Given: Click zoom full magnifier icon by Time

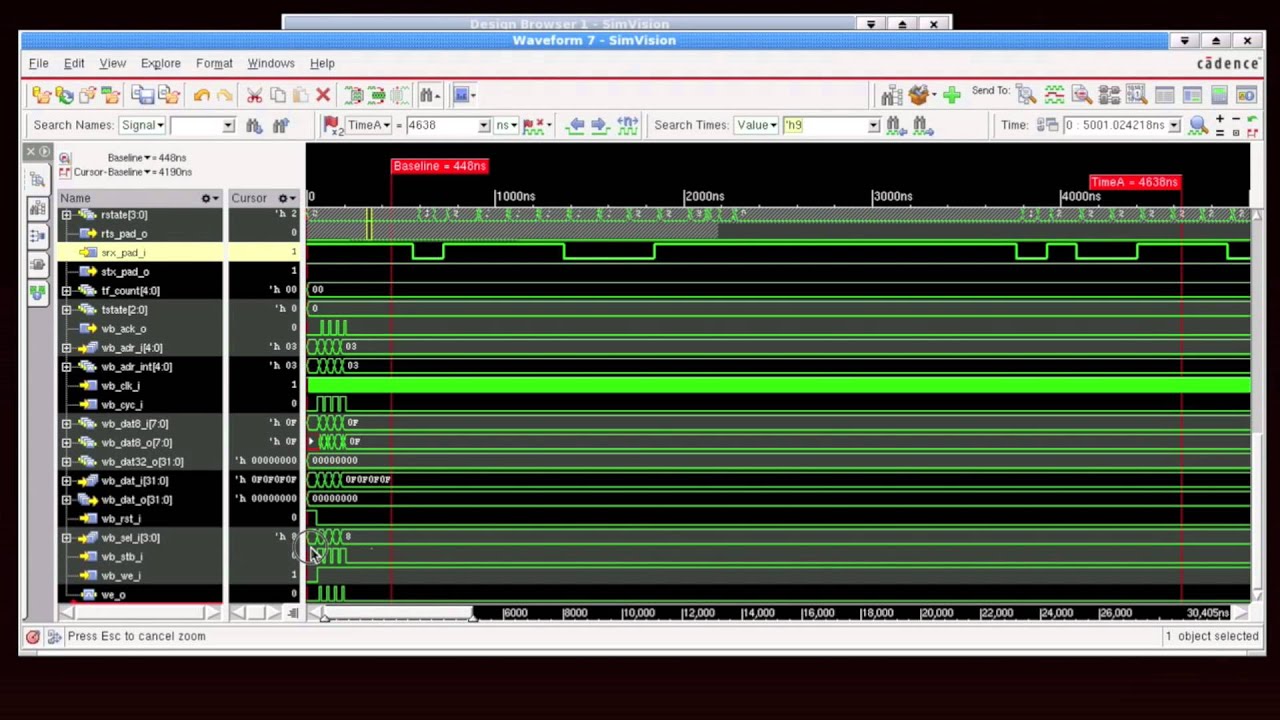Looking at the screenshot, I should tap(1200, 125).
